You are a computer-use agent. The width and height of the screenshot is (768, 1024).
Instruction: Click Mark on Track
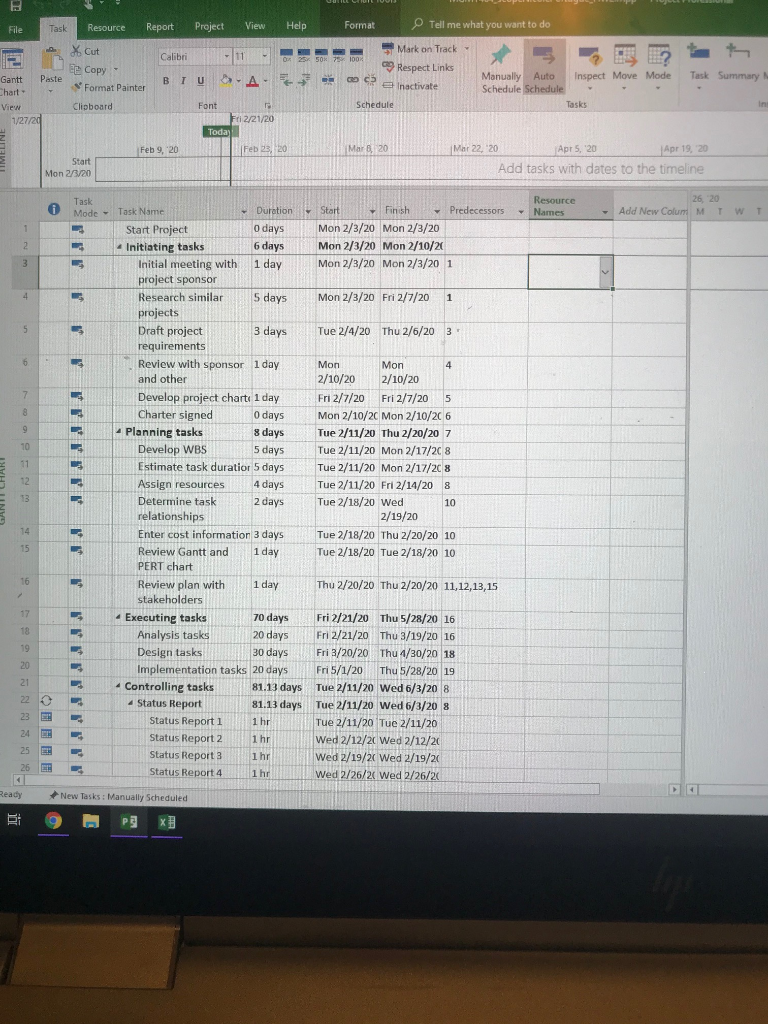[x=419, y=49]
